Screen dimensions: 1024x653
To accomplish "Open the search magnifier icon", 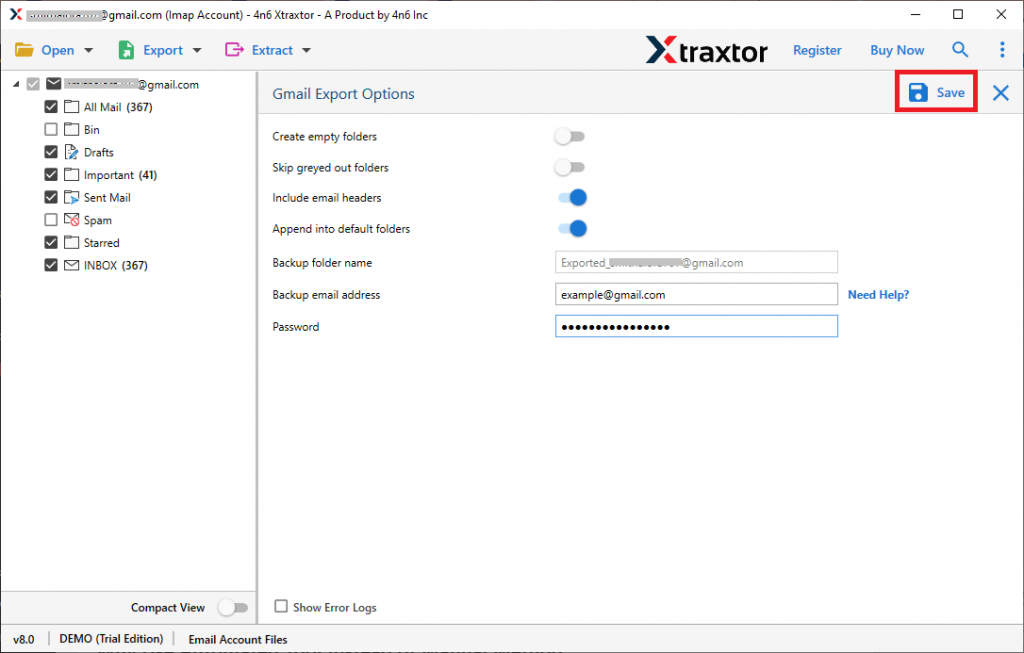I will [x=960, y=49].
